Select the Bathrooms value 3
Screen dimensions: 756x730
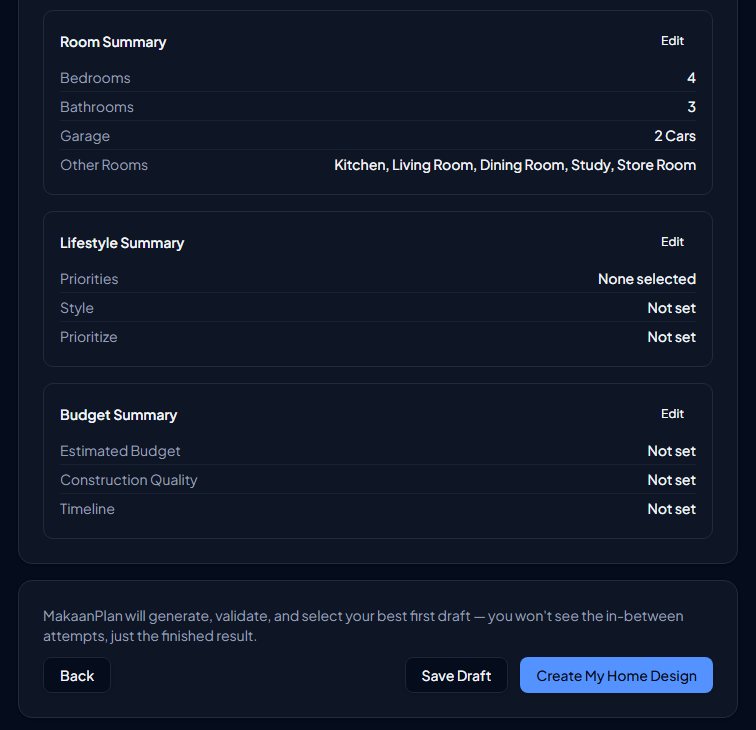[x=691, y=107]
